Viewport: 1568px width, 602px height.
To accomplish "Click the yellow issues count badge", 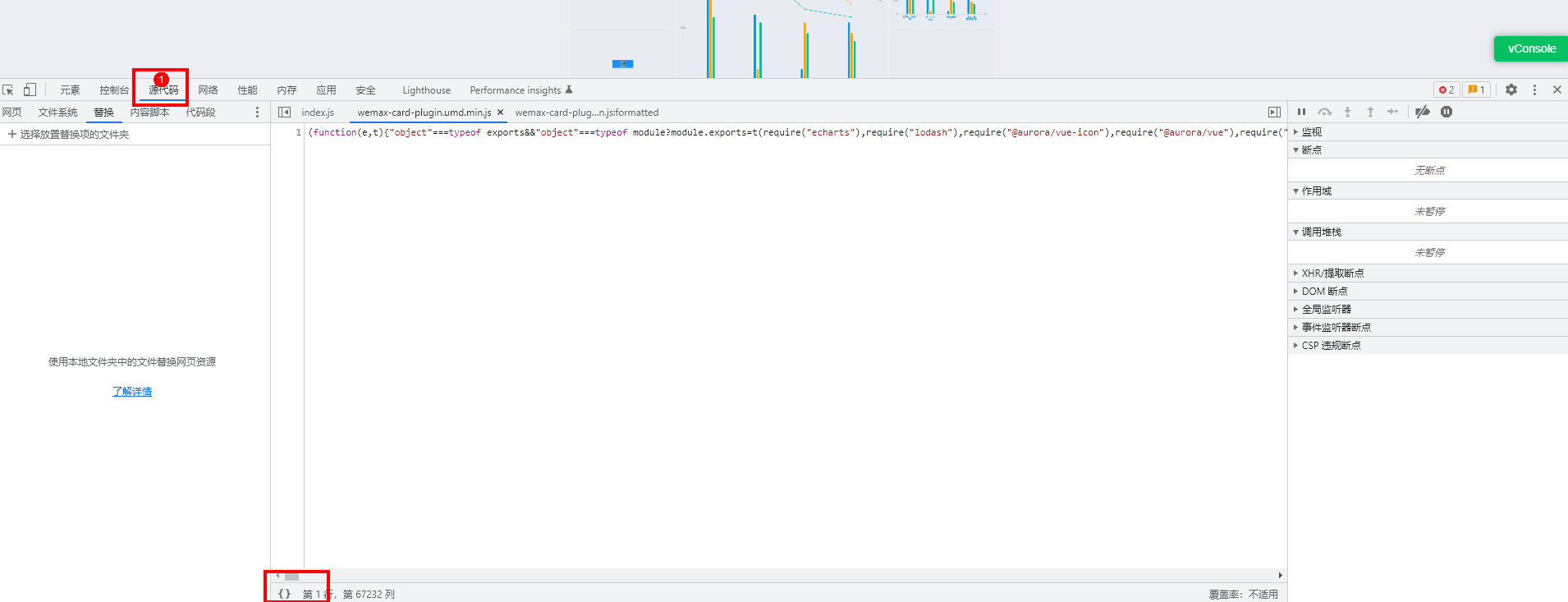I will point(1477,90).
